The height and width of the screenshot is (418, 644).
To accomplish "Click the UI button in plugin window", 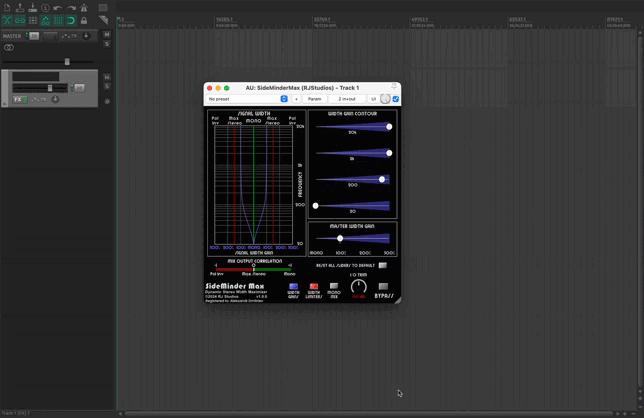I will (373, 99).
